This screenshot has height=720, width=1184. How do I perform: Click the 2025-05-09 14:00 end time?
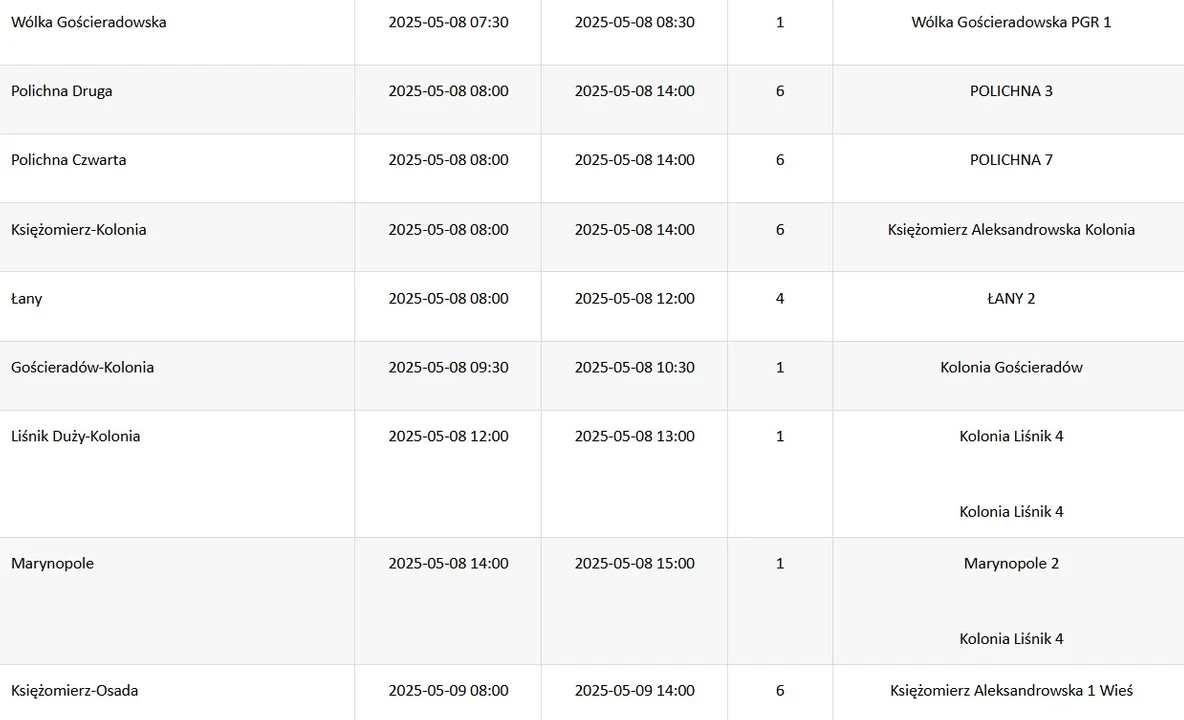coord(634,691)
